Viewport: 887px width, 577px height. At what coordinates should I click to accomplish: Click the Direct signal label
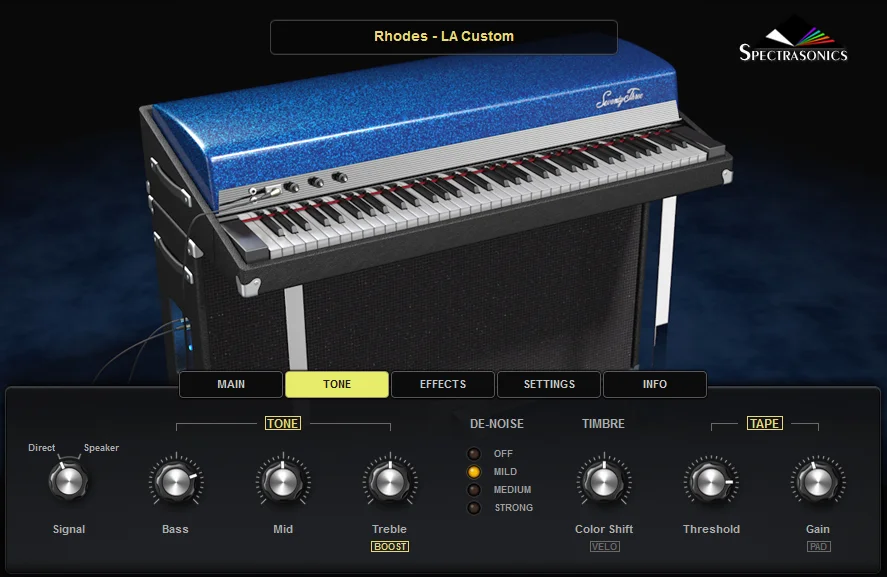pyautogui.click(x=42, y=447)
